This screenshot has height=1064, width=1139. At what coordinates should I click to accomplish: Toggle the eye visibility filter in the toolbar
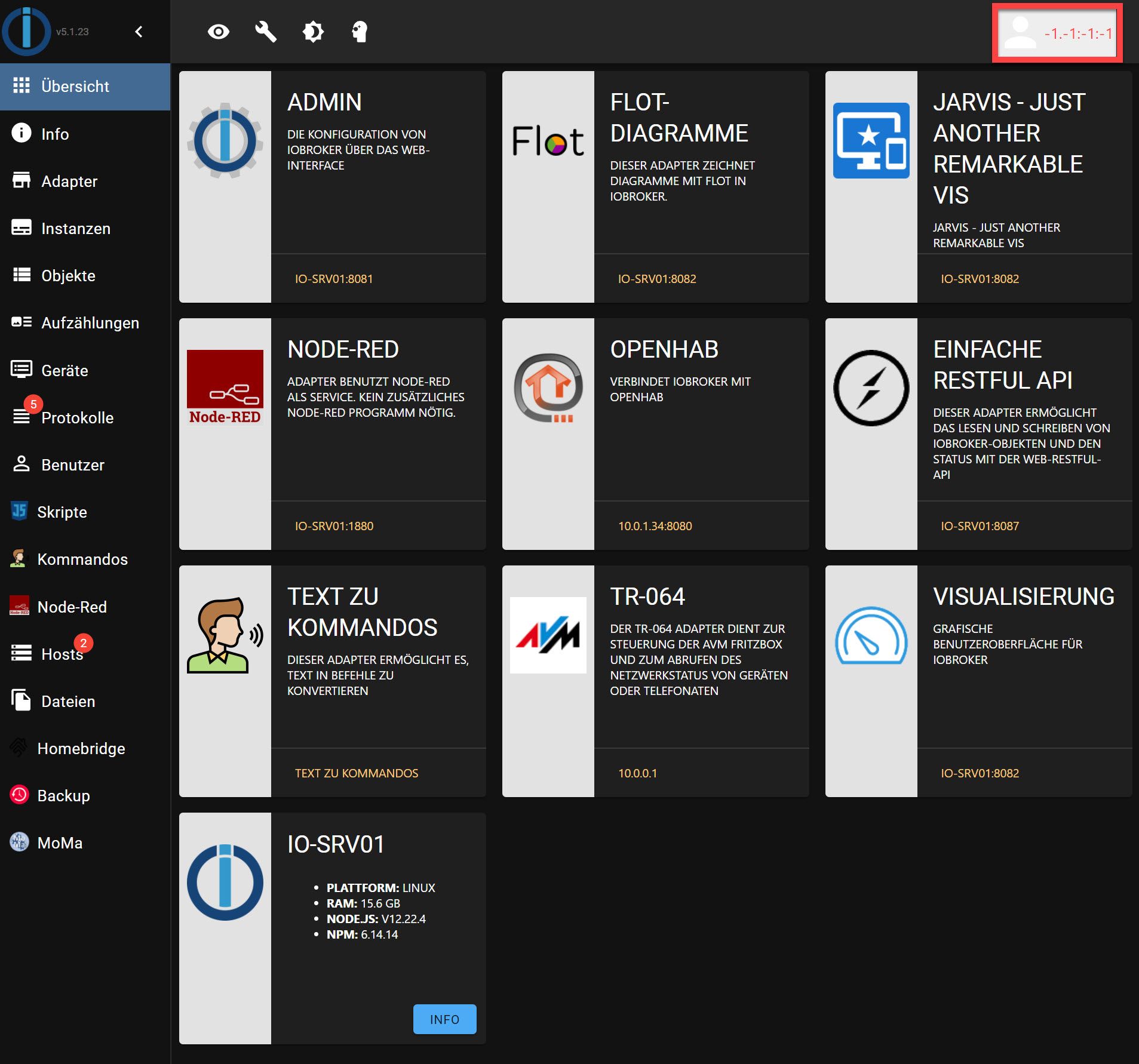point(219,32)
